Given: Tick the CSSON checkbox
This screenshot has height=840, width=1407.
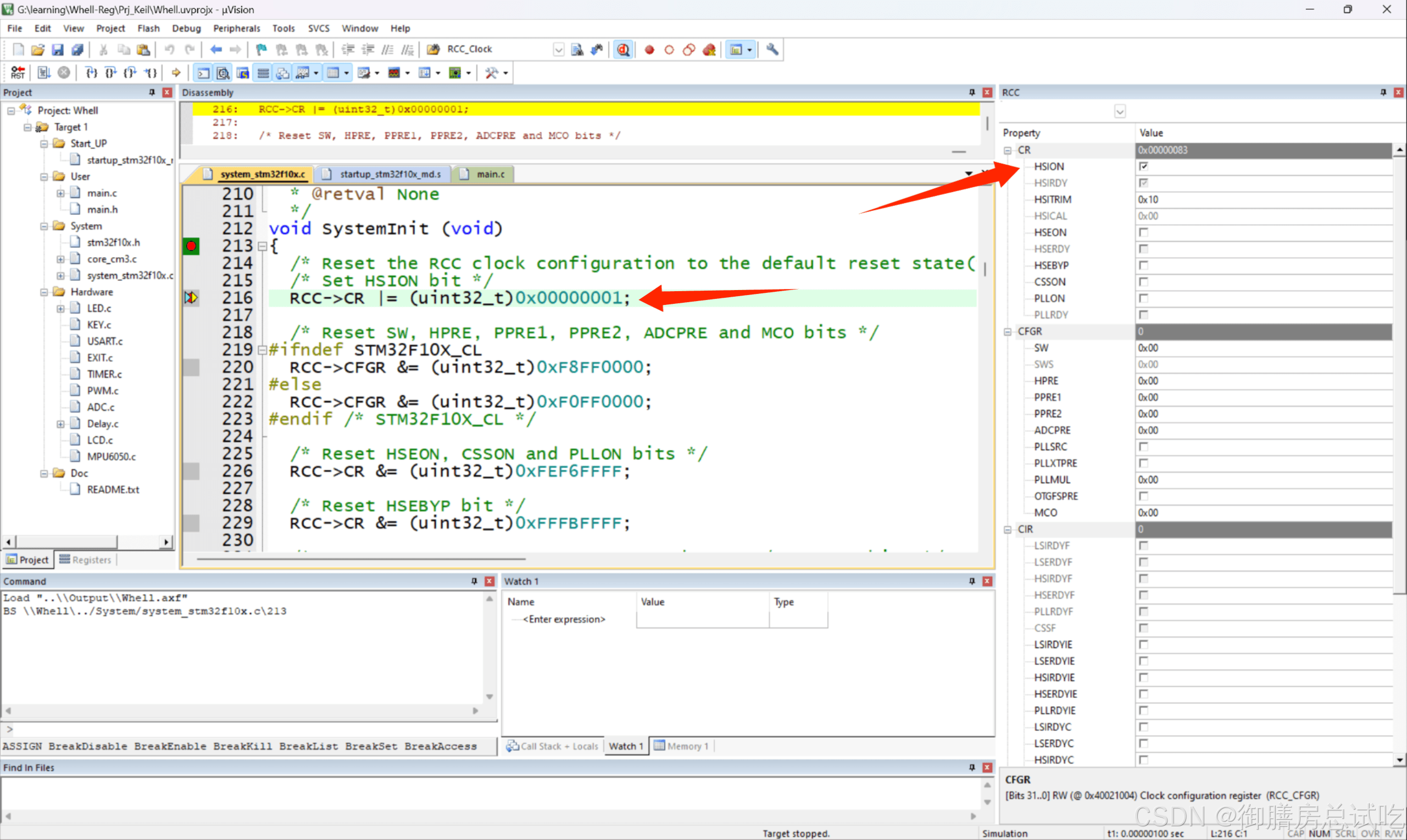Looking at the screenshot, I should [1143, 282].
